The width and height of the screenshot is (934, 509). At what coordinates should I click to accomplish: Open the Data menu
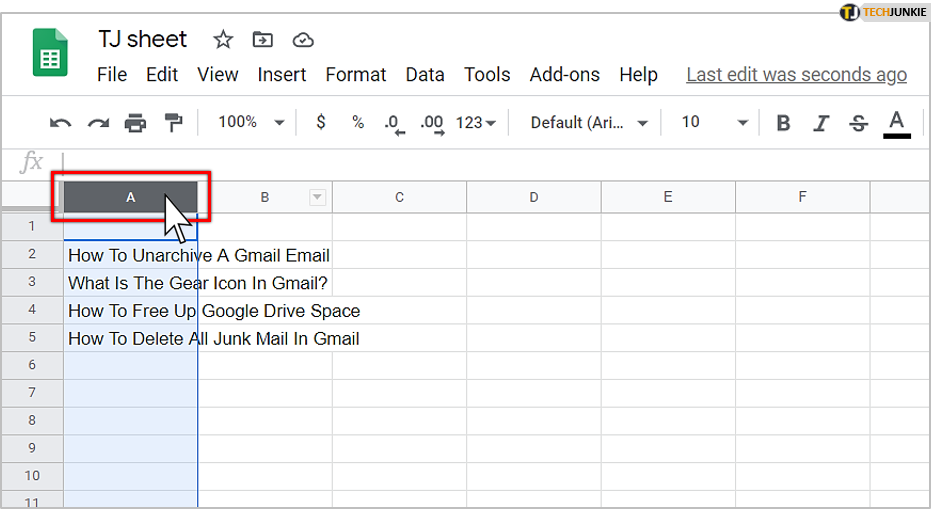(425, 74)
